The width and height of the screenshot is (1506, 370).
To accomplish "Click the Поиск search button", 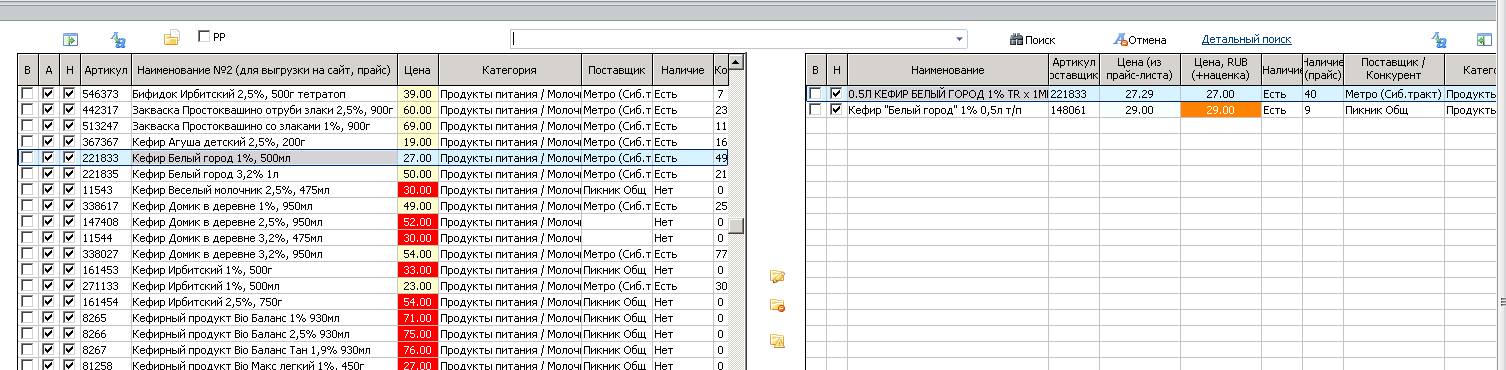I will click(1032, 40).
